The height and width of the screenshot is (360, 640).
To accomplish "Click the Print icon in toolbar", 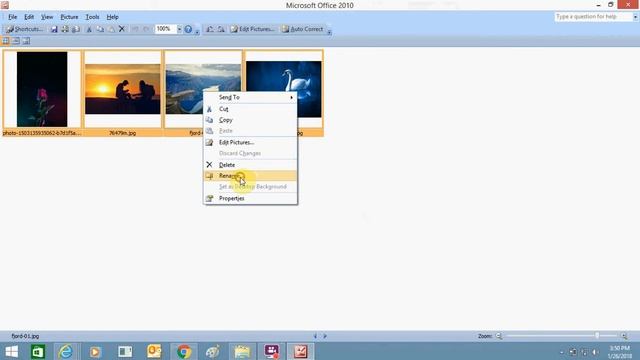I will [x=65, y=29].
